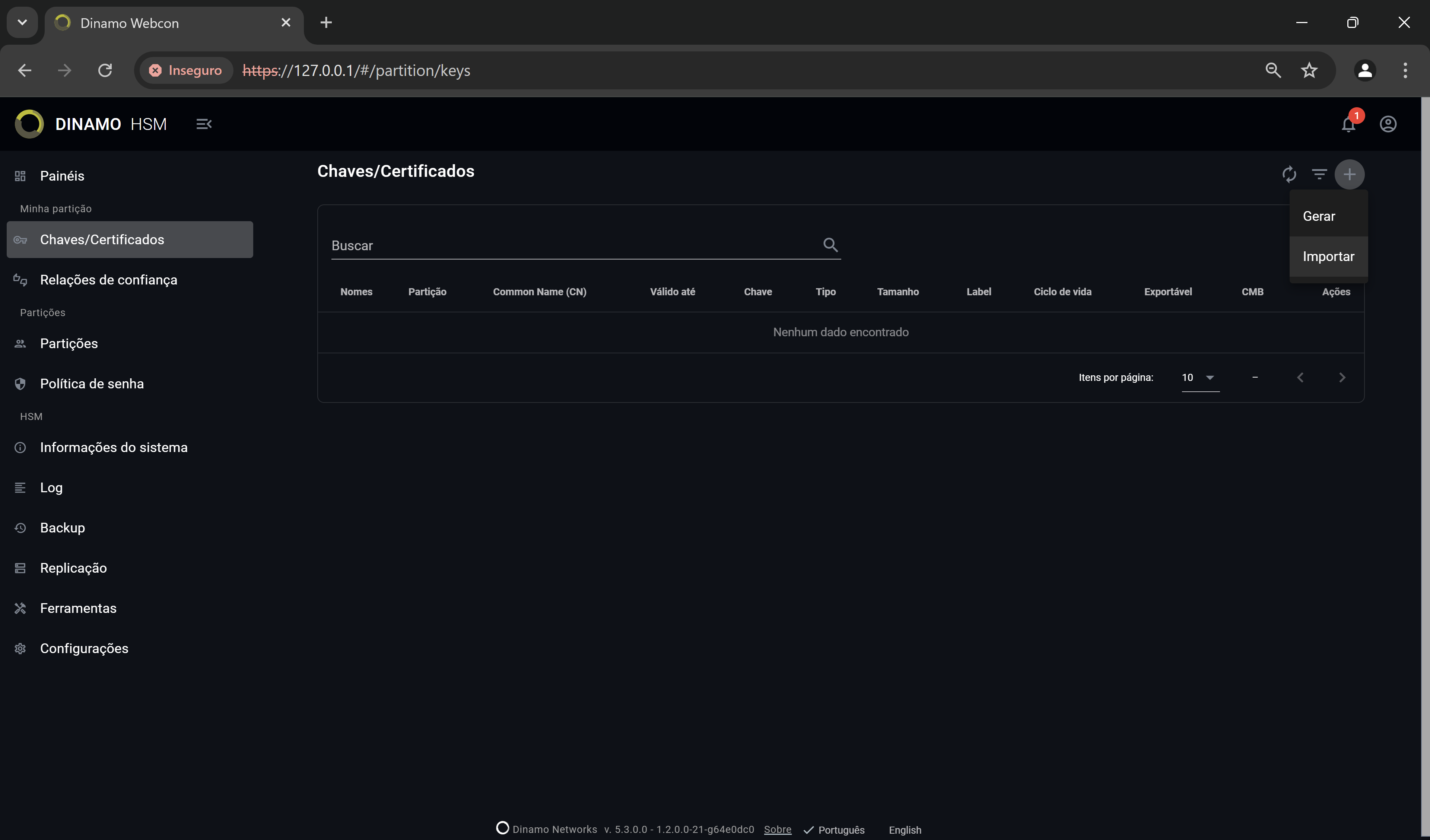Open the tab search dropdown arrow
The height and width of the screenshot is (840, 1430).
22,23
